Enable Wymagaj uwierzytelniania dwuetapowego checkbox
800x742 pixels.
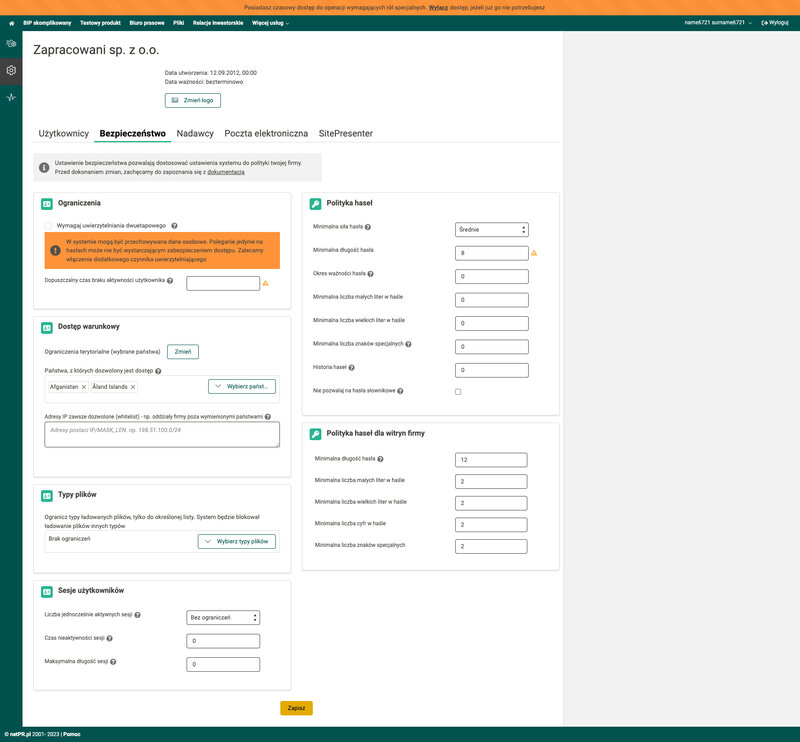point(48,226)
